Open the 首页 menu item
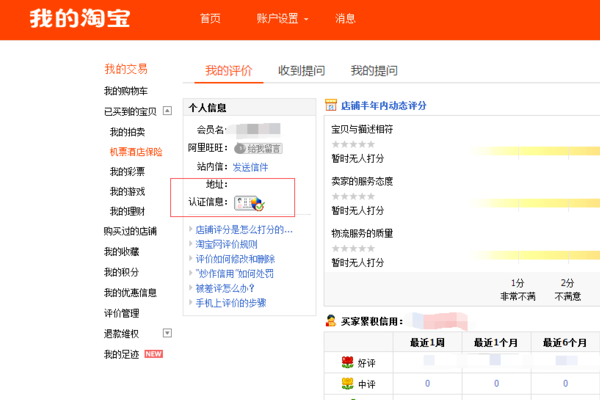 point(210,18)
